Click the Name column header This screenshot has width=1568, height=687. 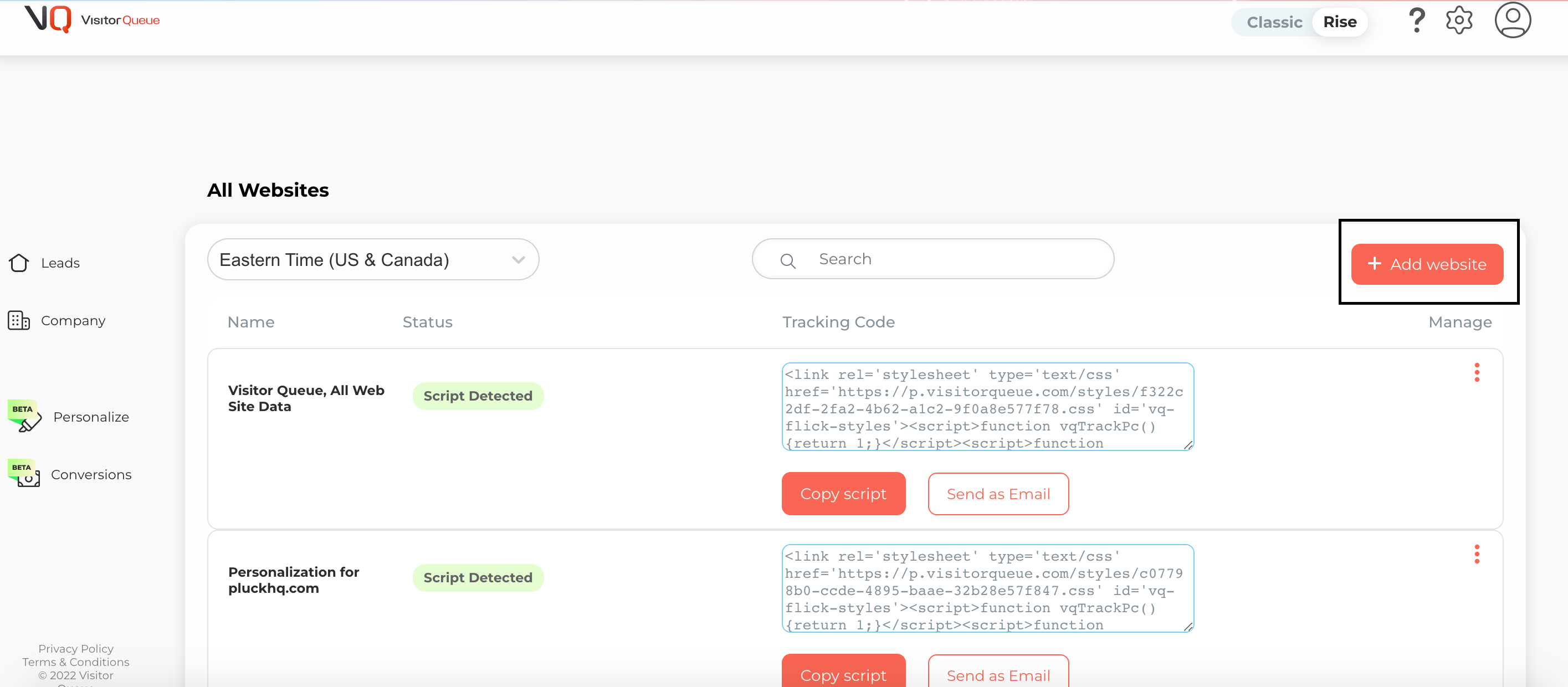point(251,322)
